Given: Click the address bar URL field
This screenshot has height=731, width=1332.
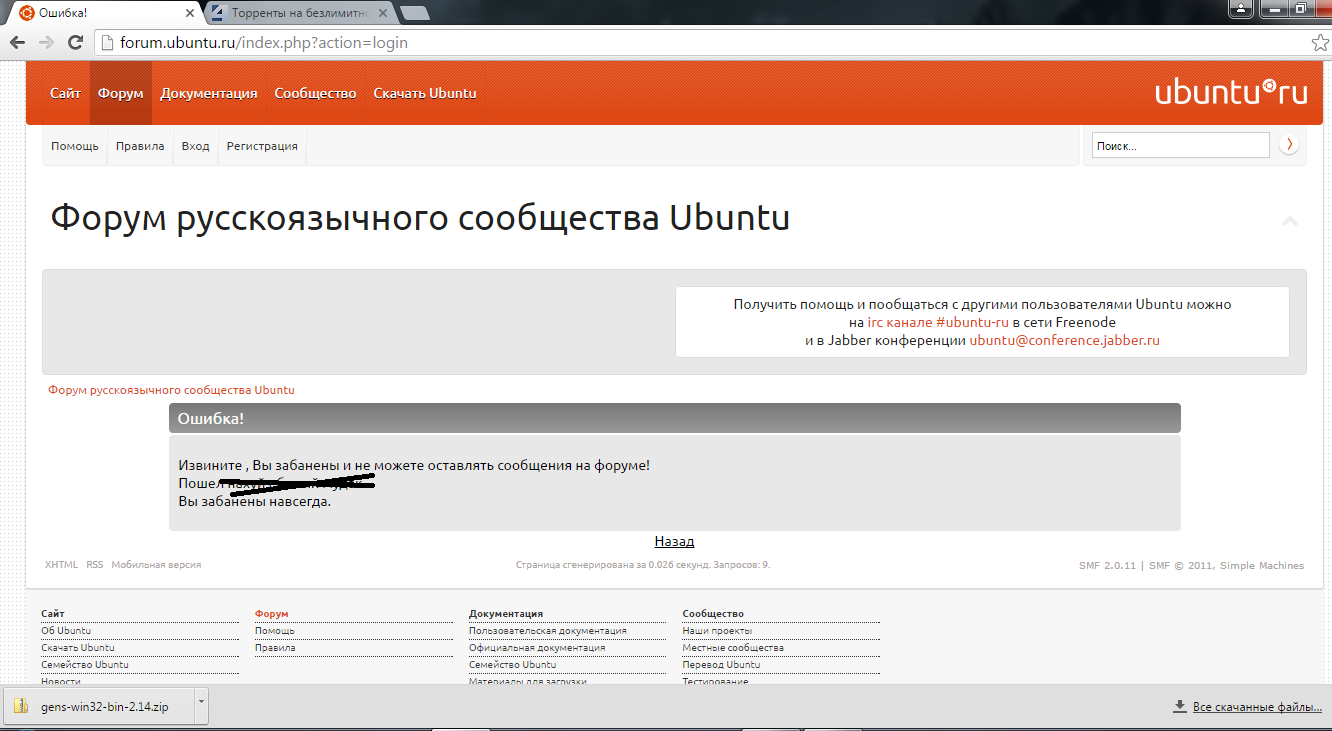Looking at the screenshot, I should (x=700, y=43).
